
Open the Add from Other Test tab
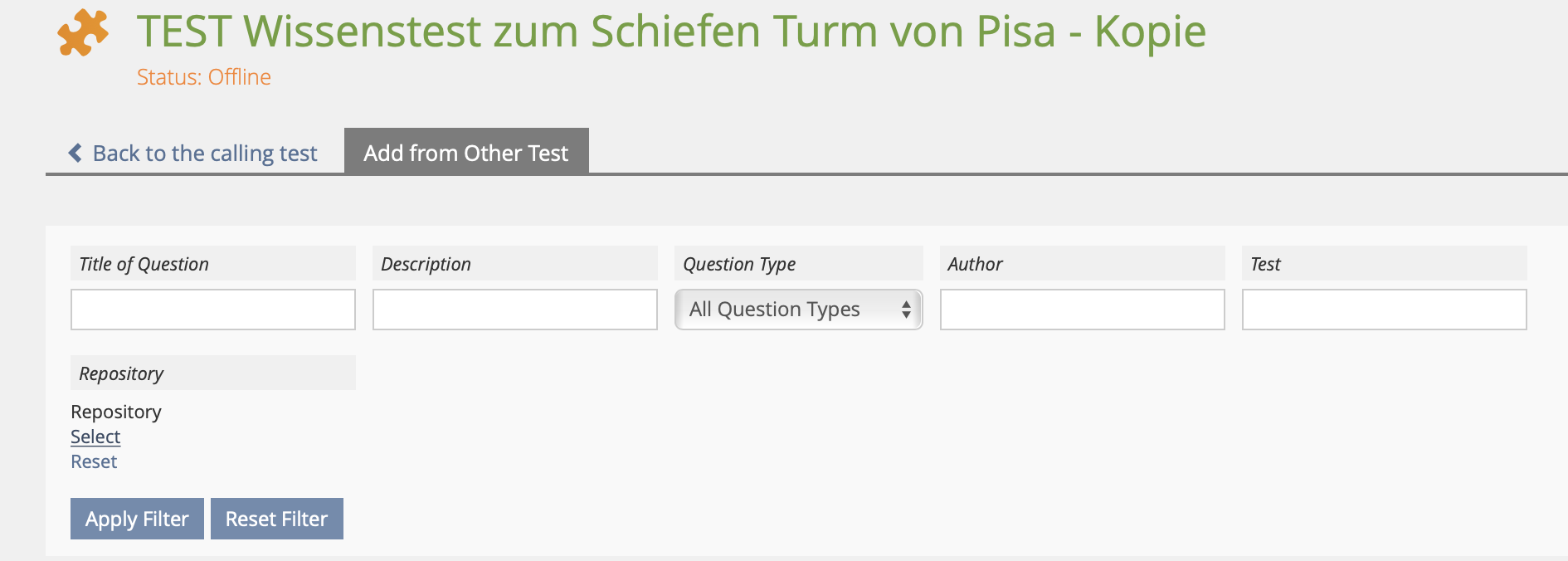point(466,153)
